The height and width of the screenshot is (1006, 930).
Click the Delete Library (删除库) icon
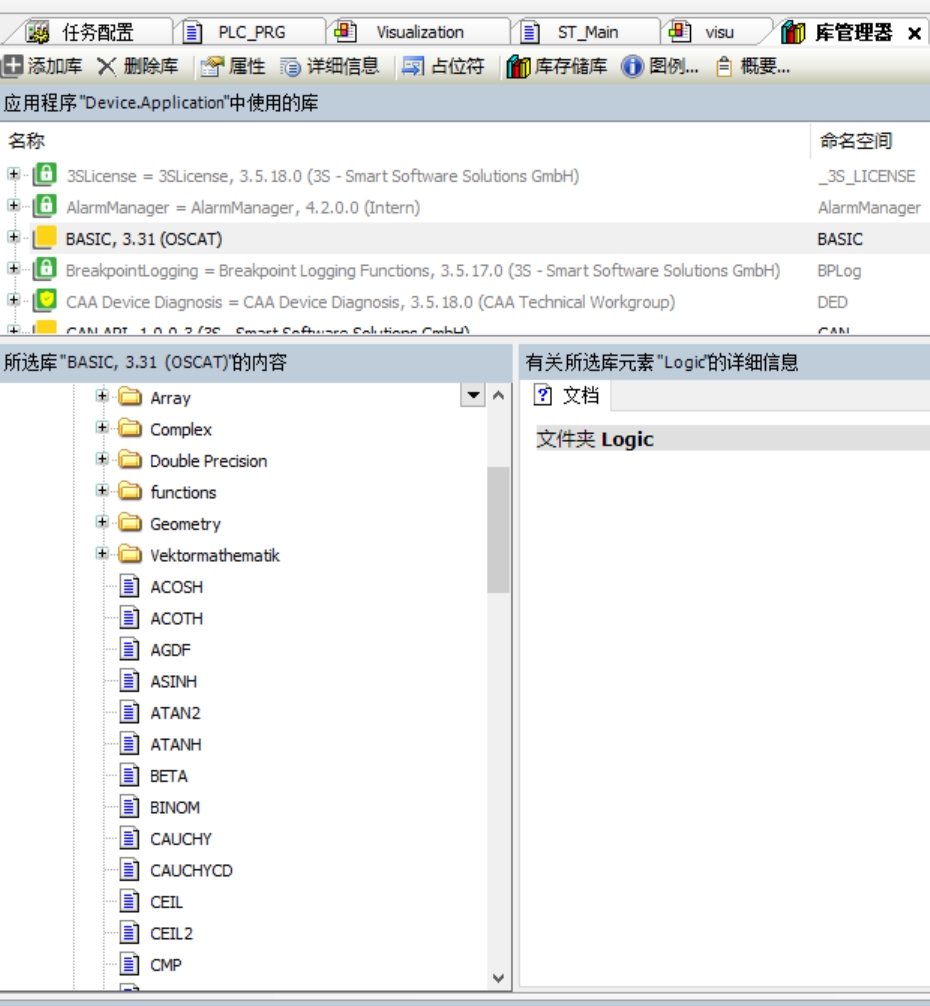coord(107,67)
